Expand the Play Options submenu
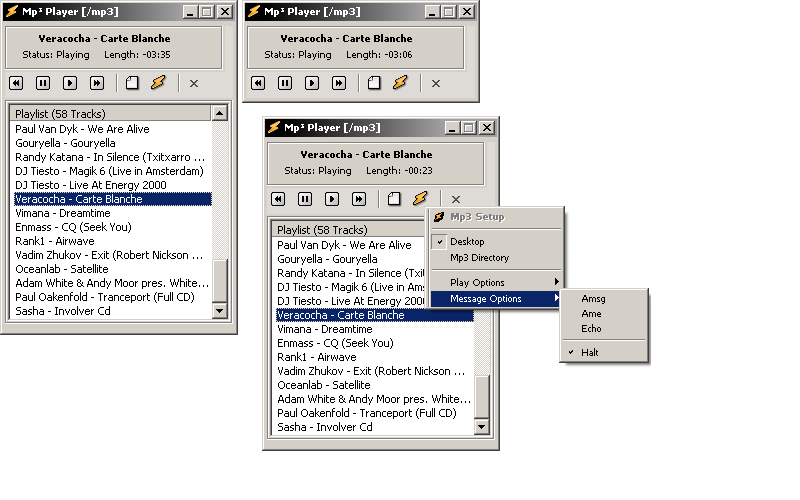Screen dimensions: 800x500 coord(495,282)
